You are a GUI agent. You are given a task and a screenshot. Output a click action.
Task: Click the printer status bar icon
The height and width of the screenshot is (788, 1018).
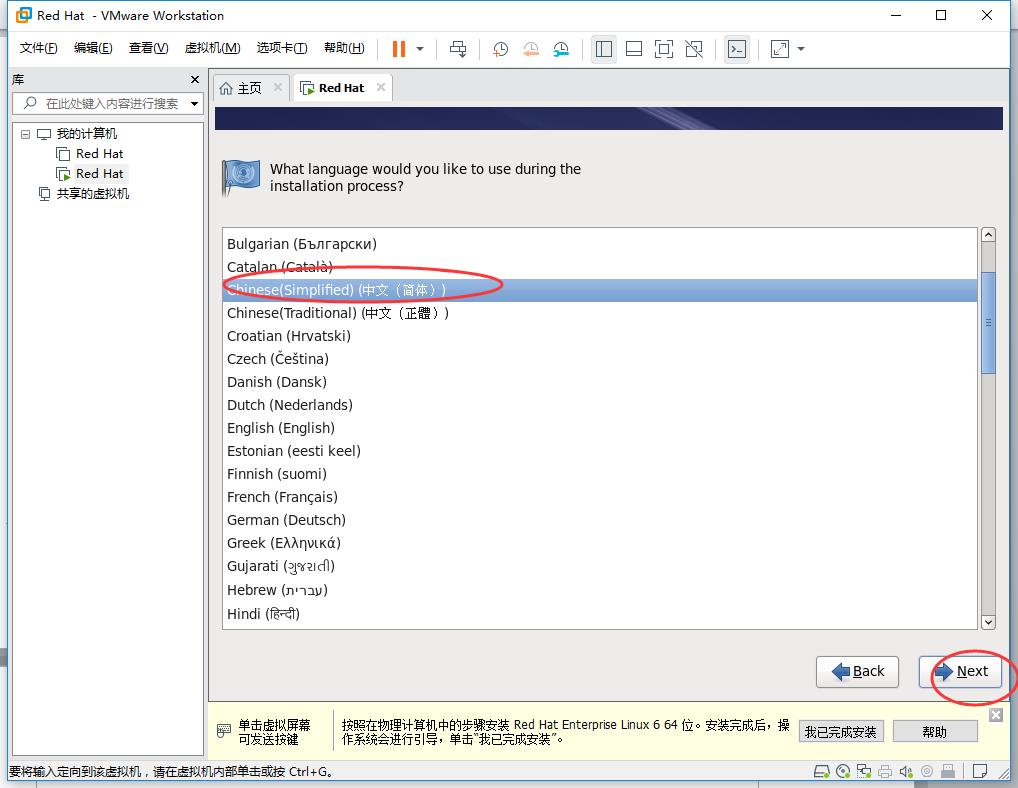[x=884, y=771]
